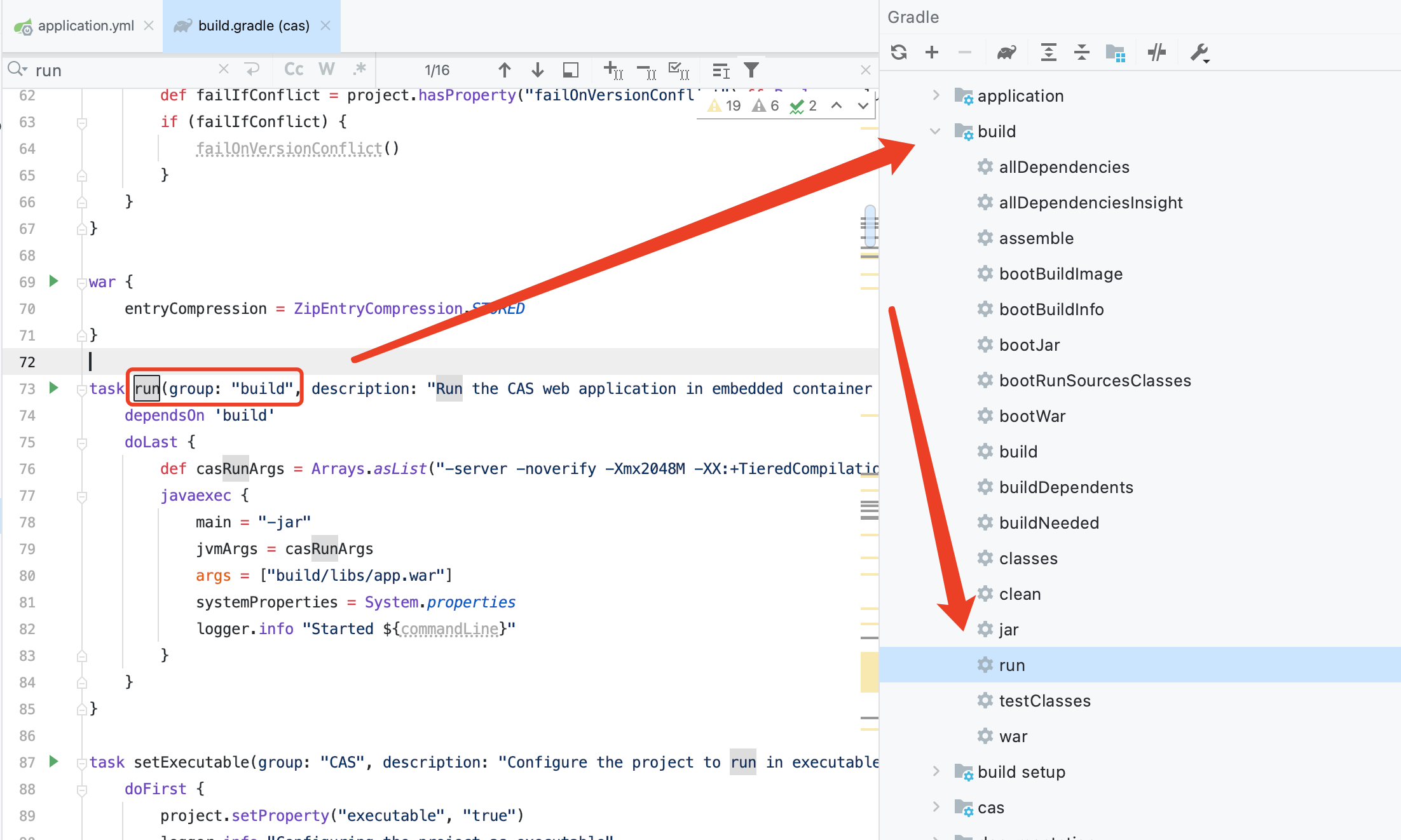Click the Gradle panel title
Image resolution: width=1401 pixels, height=840 pixels.
click(913, 17)
